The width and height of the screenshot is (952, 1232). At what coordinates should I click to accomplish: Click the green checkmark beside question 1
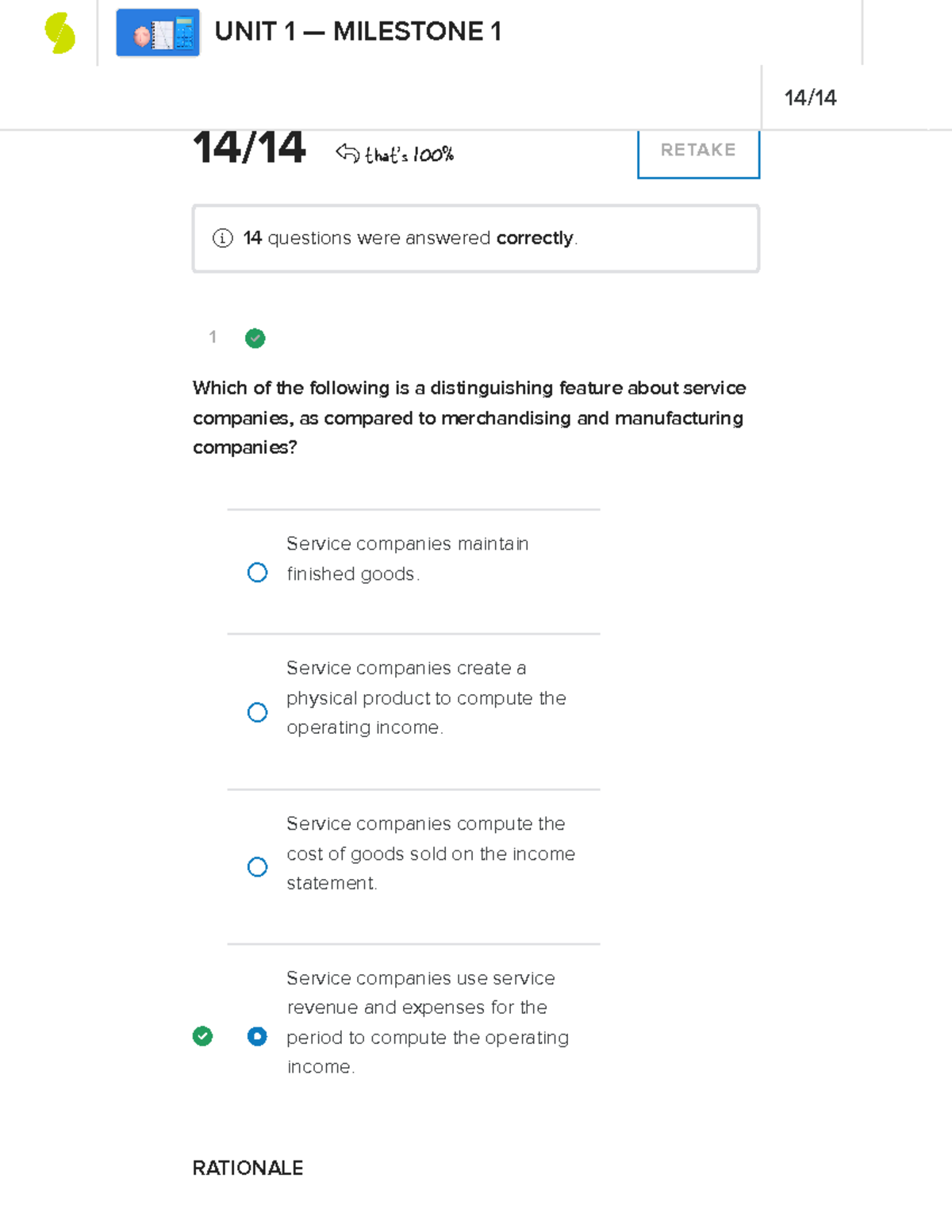[x=255, y=339]
